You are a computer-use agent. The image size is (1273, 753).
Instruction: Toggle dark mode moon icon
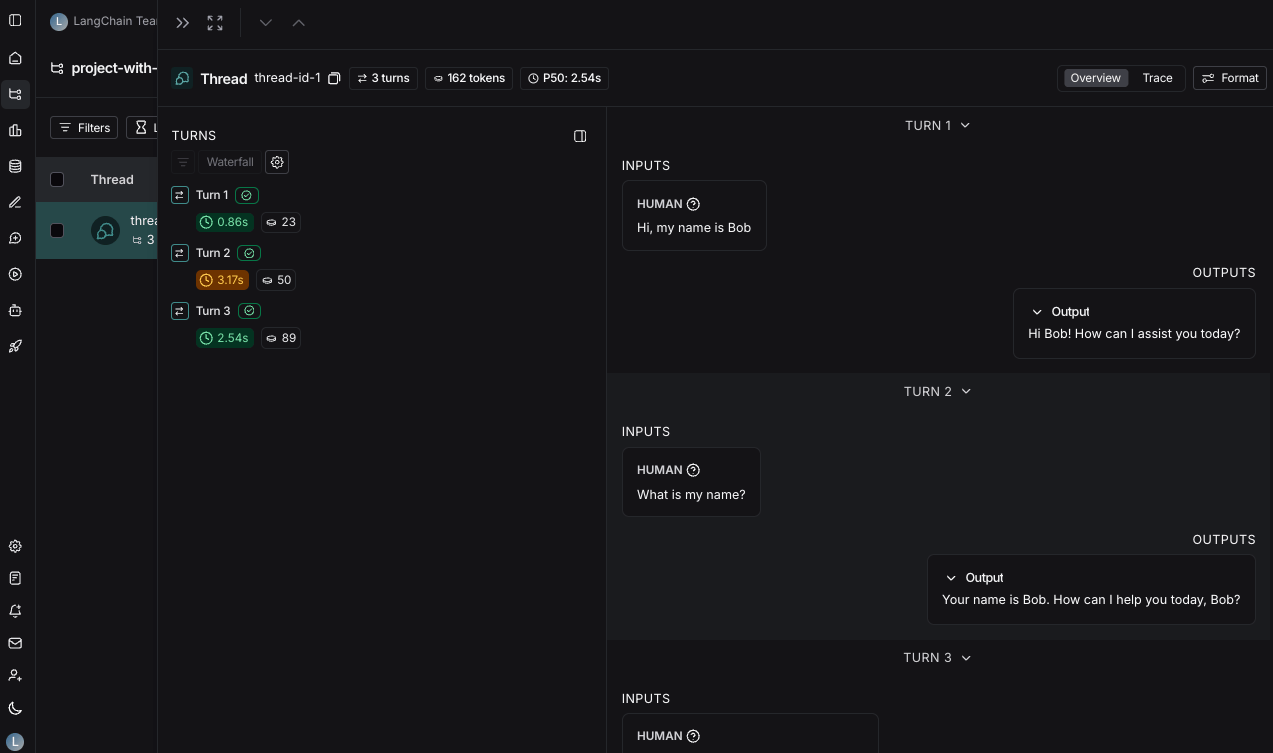click(x=15, y=708)
